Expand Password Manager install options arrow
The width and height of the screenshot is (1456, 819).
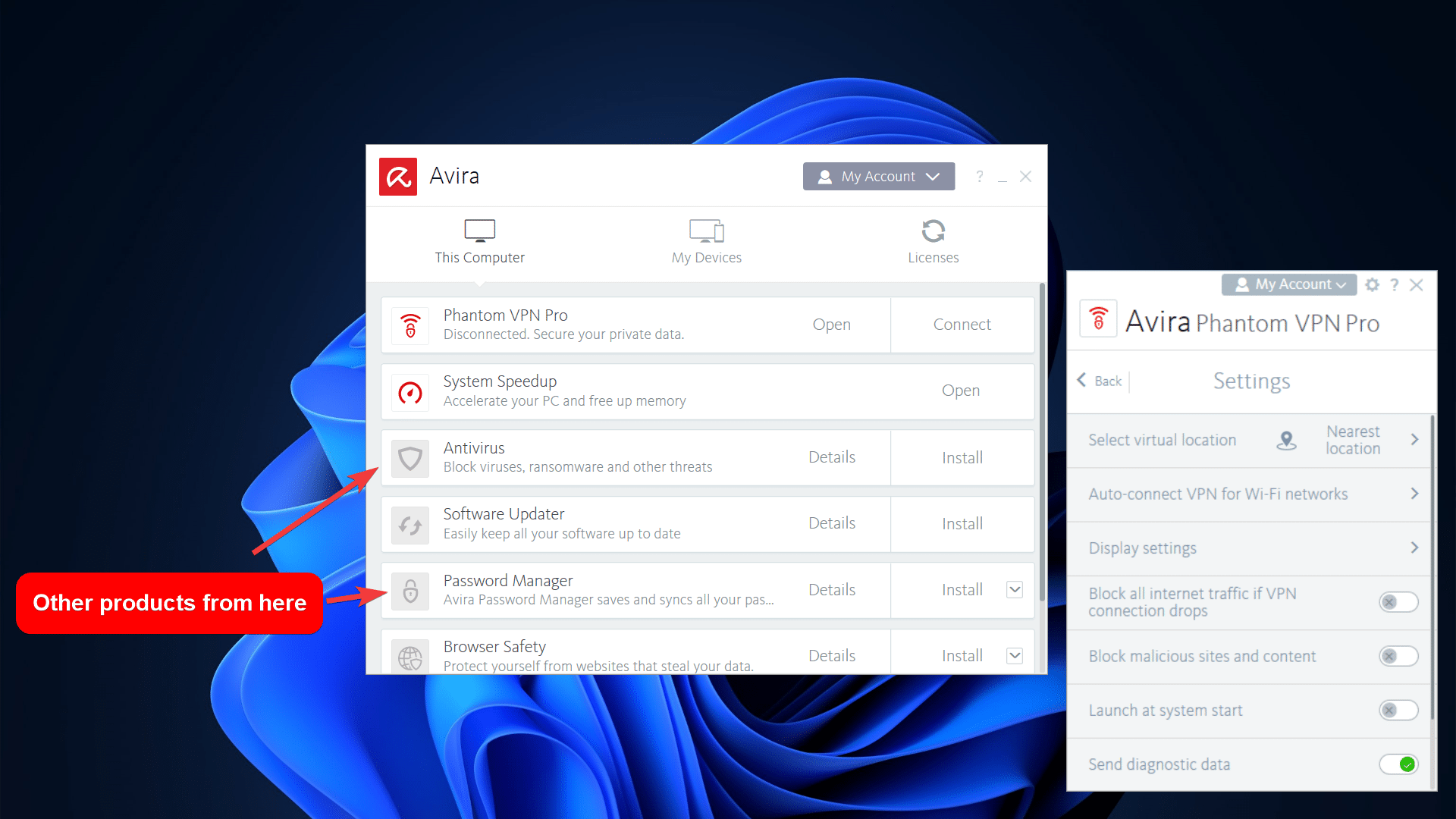[x=1015, y=589]
